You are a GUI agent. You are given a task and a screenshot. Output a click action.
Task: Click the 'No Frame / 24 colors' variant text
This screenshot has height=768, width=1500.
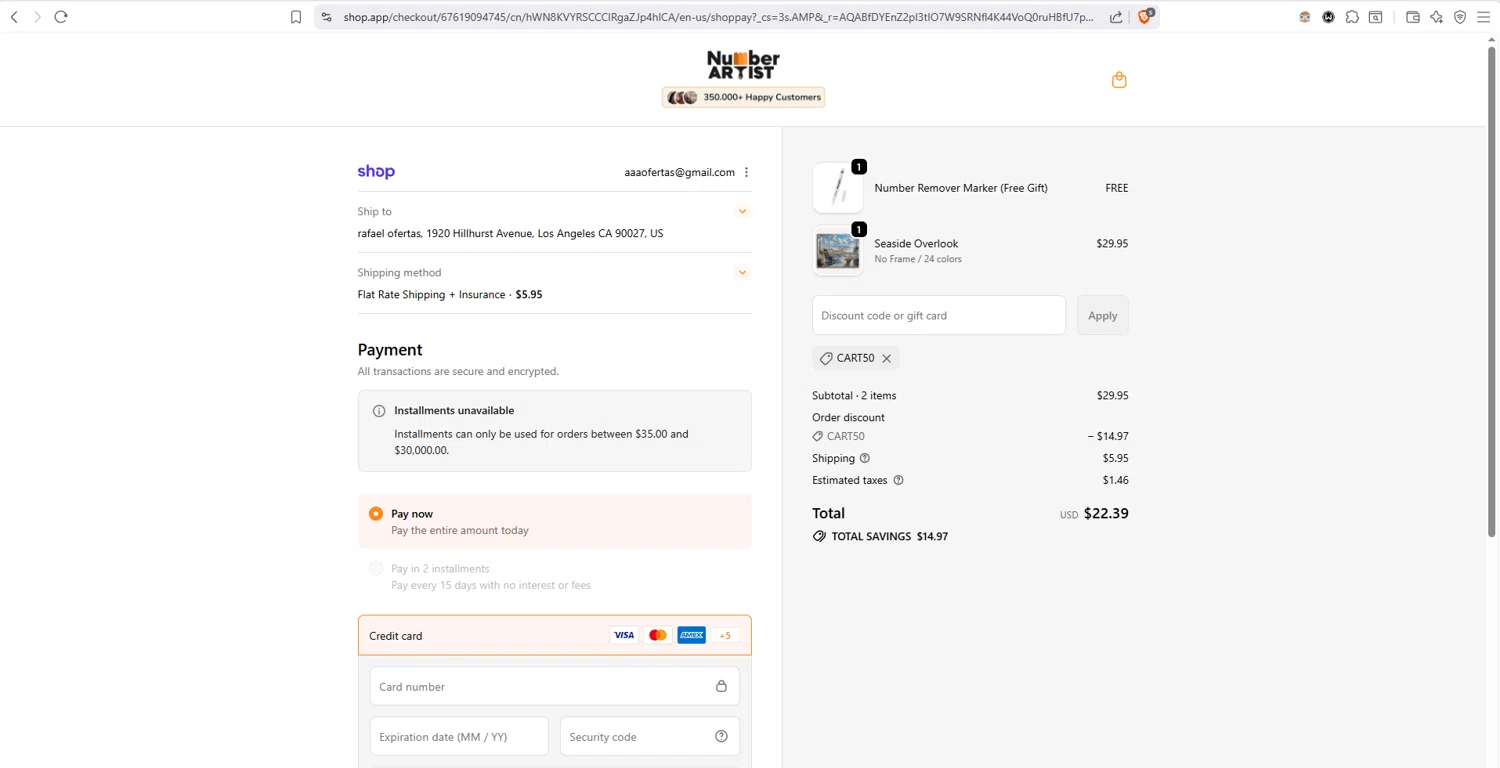click(918, 259)
